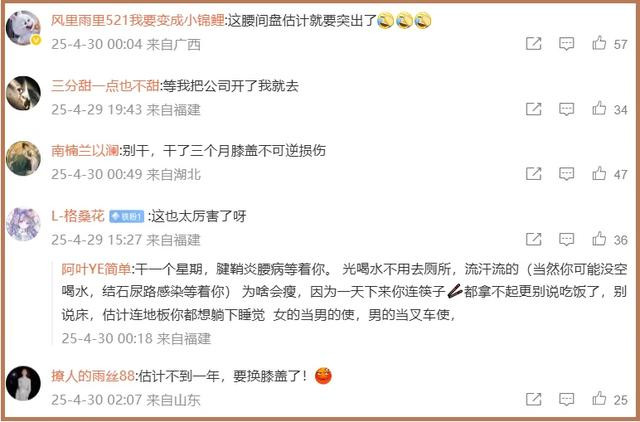640x422 pixels.
Task: Repost the comment from 广西 user
Action: point(533,43)
